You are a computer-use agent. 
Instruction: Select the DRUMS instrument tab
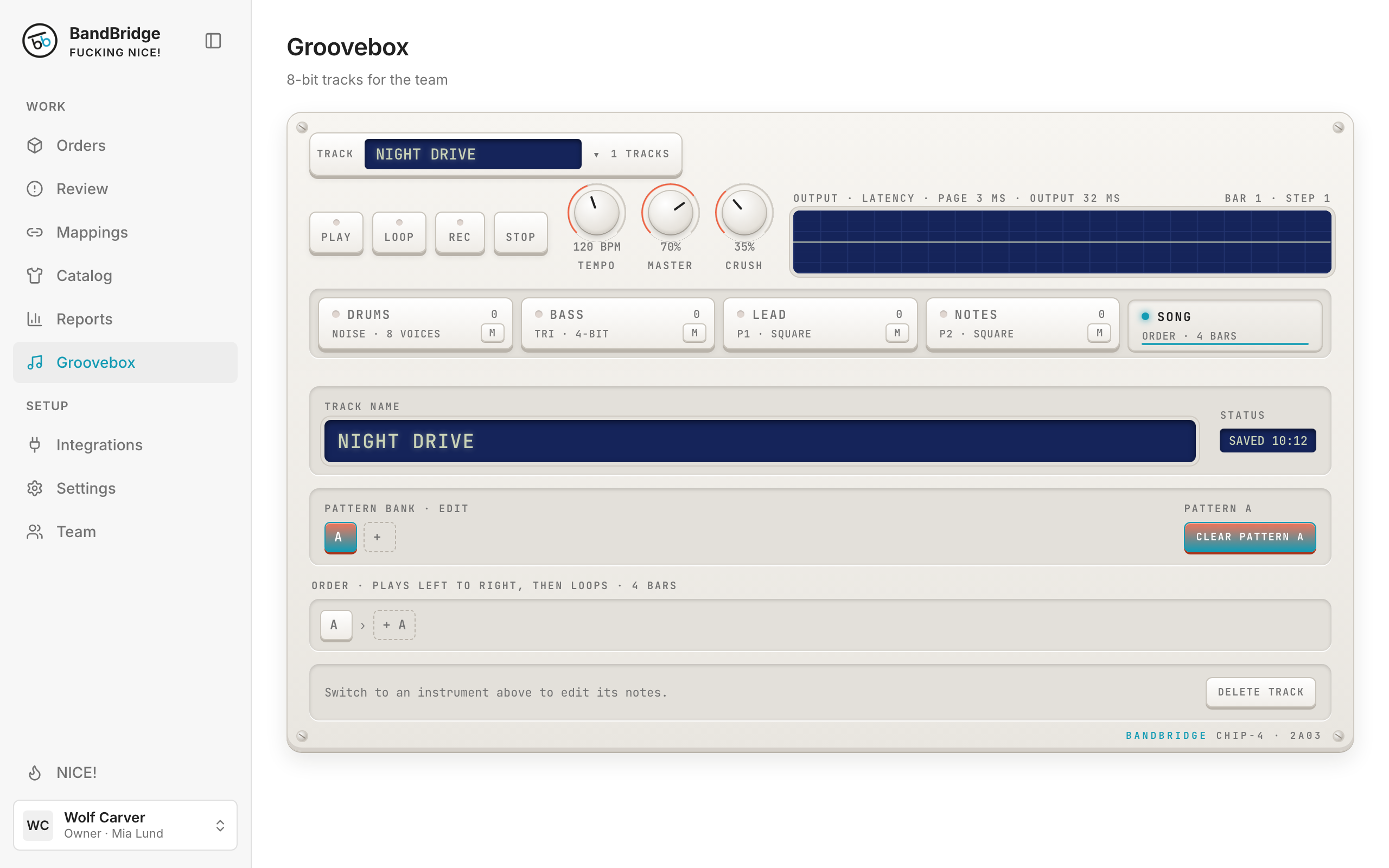tap(416, 324)
